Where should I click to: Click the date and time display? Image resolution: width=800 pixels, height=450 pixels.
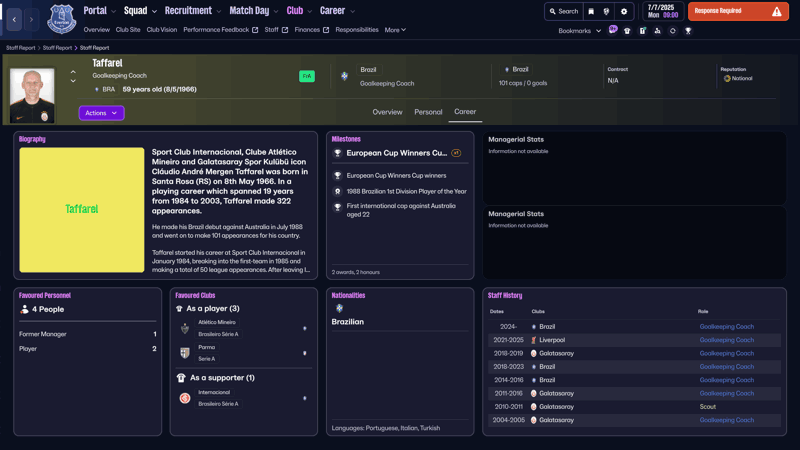pyautogui.click(x=662, y=11)
